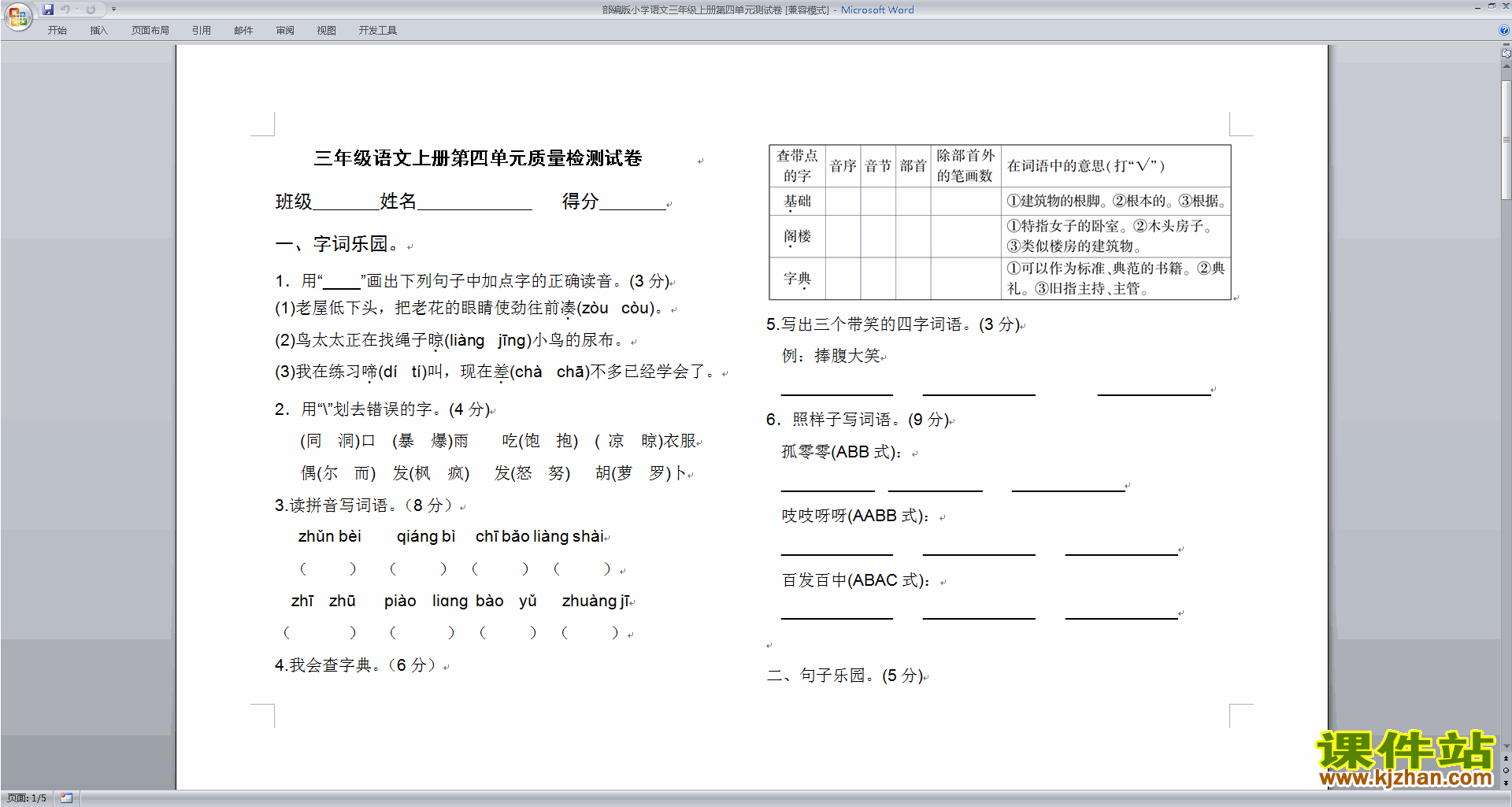Screen dimensions: 1512x807
Task: Click question 2. 用“\”划去错误的字
Action: coord(384,409)
